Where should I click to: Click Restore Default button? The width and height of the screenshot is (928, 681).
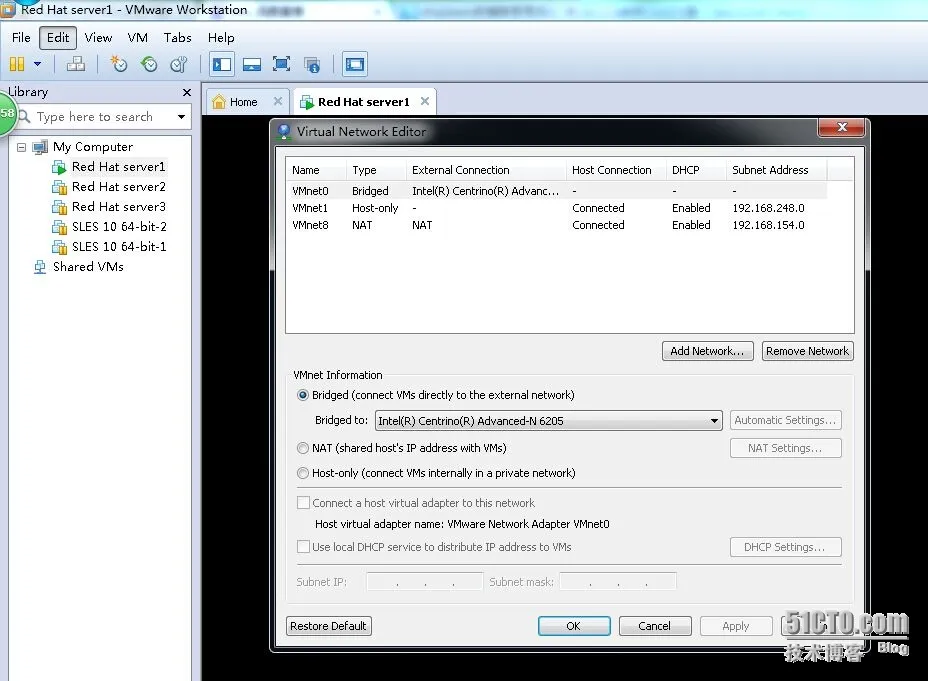(328, 626)
